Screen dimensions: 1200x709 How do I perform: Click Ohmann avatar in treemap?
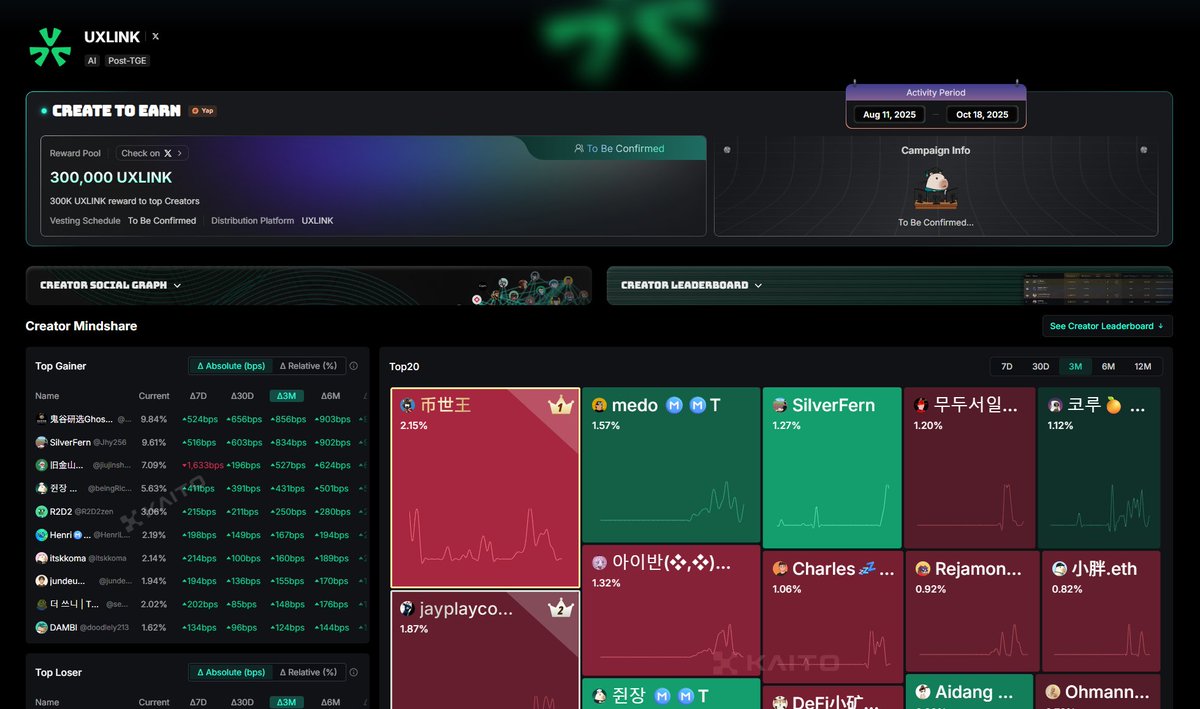click(1053, 692)
